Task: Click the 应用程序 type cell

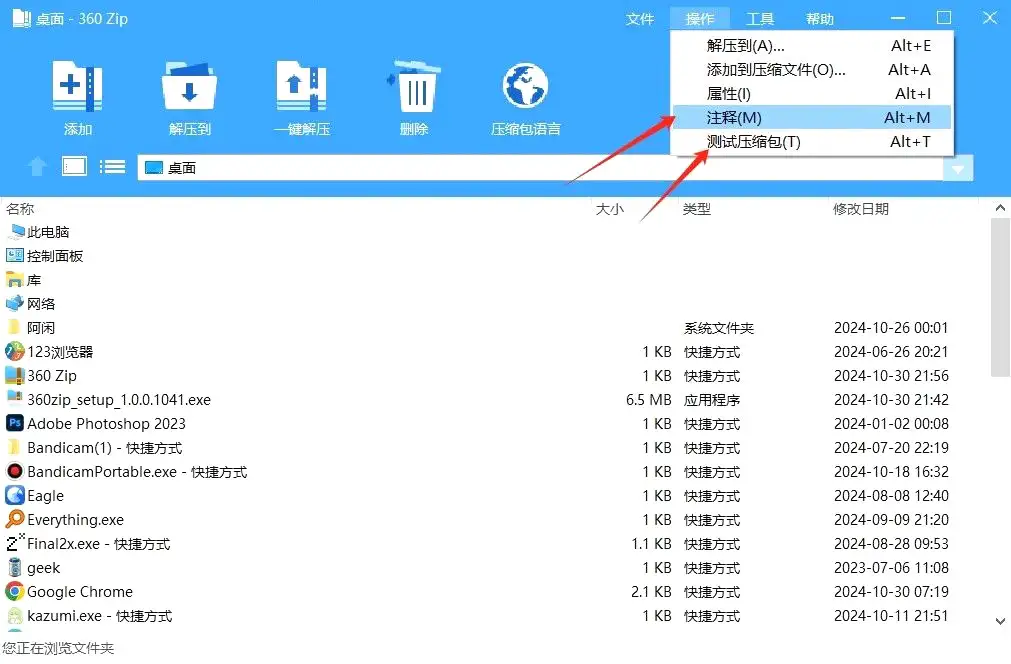Action: 712,400
